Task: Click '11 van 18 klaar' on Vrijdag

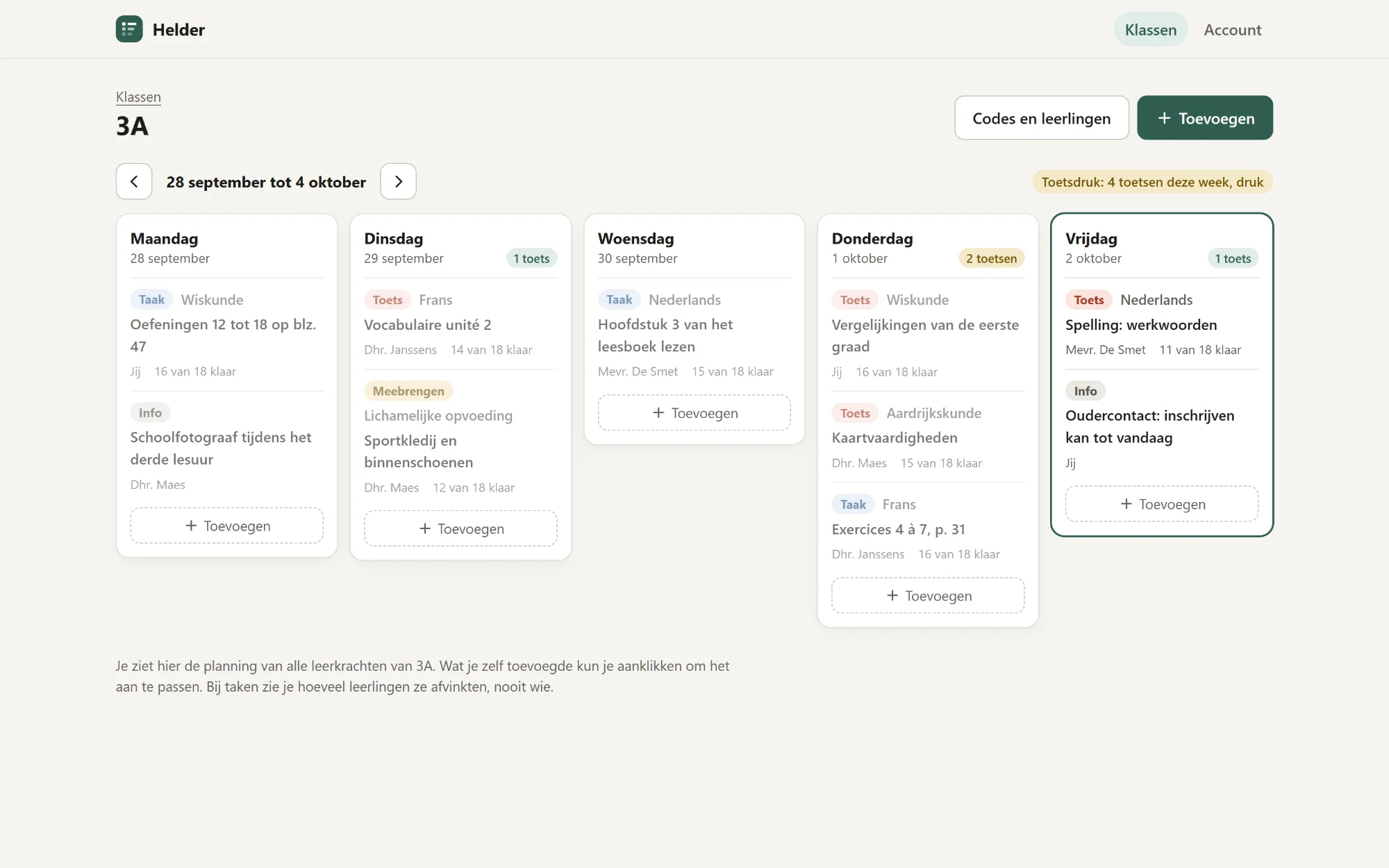Action: point(1200,350)
